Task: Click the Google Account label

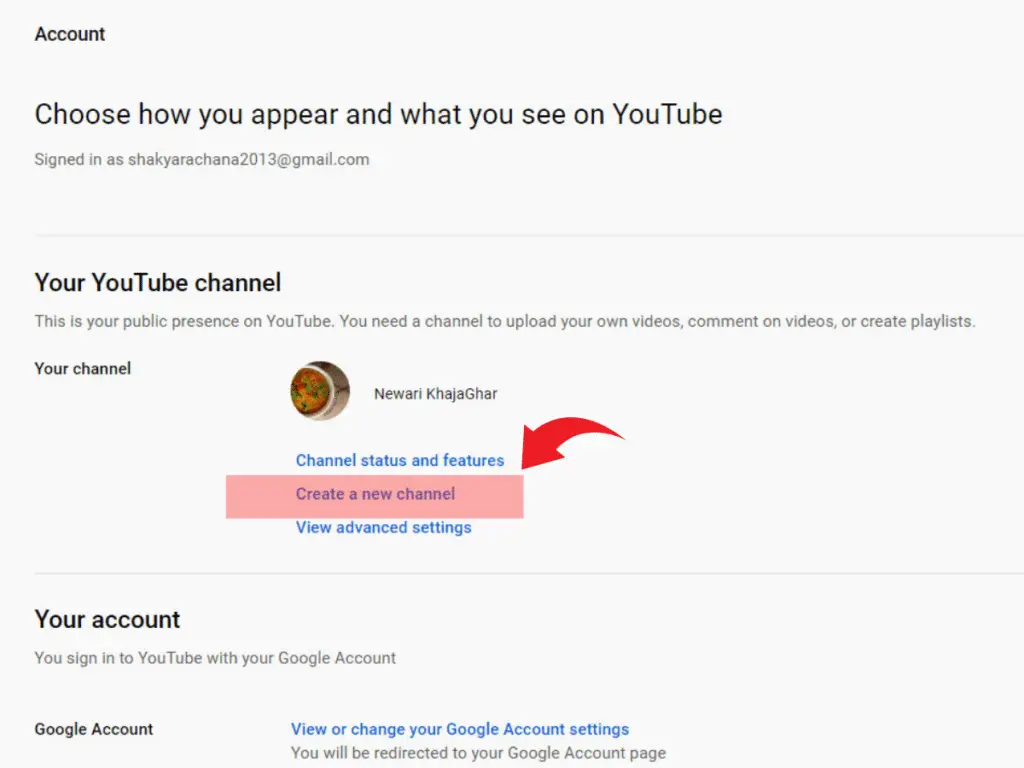Action: tap(93, 729)
